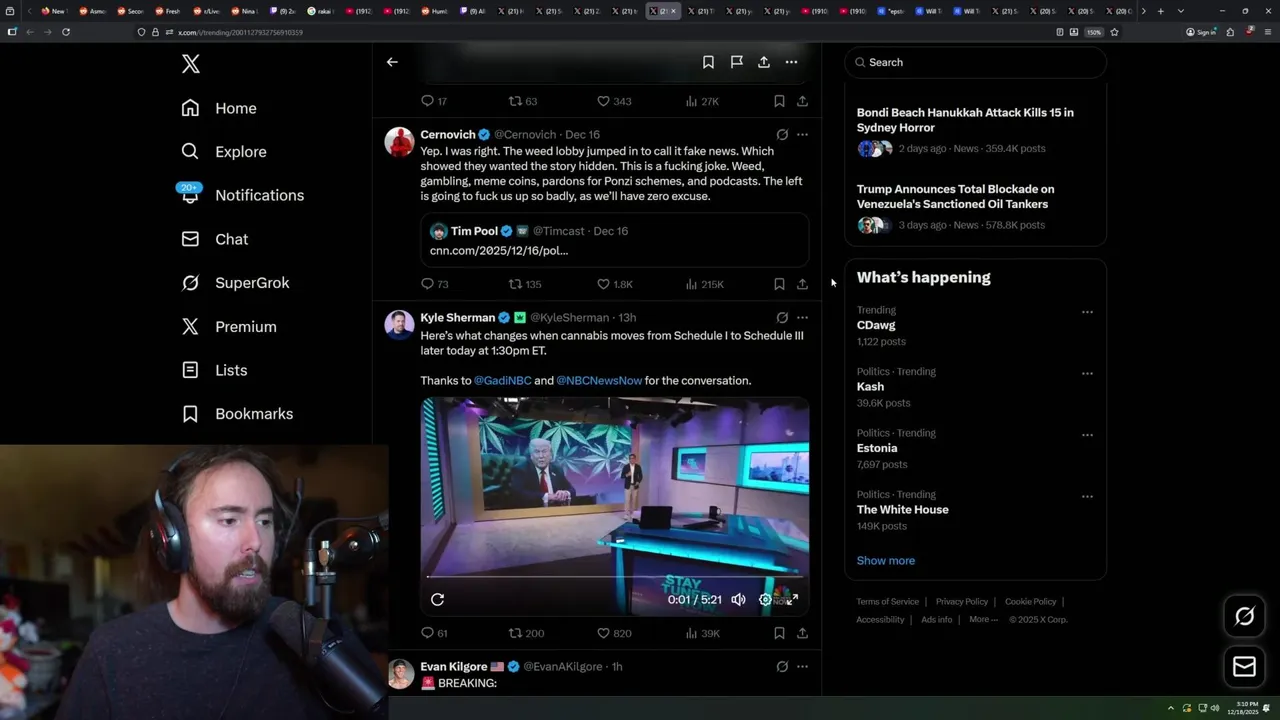Bookmark this page with the star icon
1280x720 pixels.
tap(1114, 32)
